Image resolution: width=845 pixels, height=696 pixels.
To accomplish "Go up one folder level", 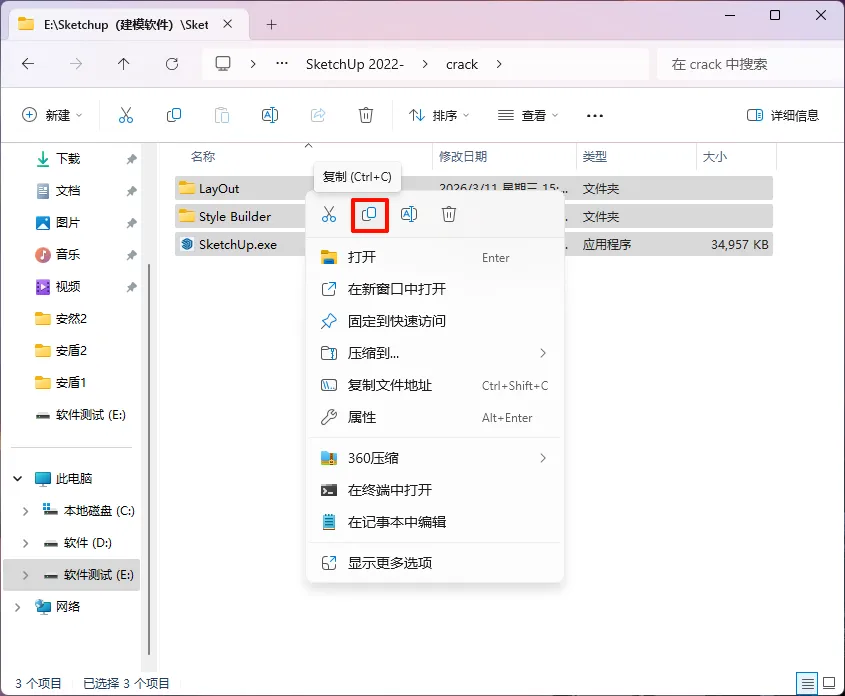I will pos(123,64).
